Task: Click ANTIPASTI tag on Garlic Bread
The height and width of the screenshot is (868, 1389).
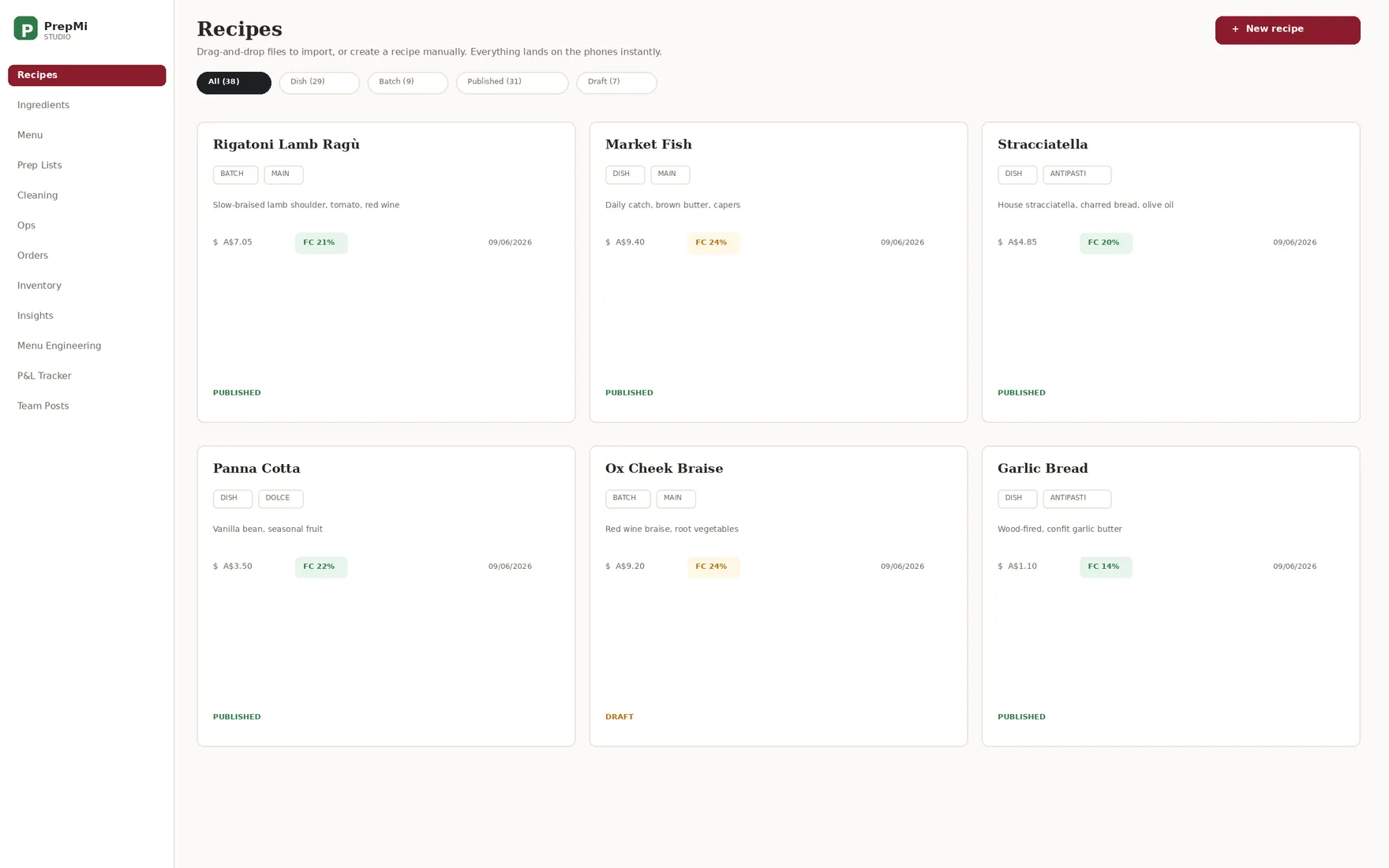Action: [1076, 499]
